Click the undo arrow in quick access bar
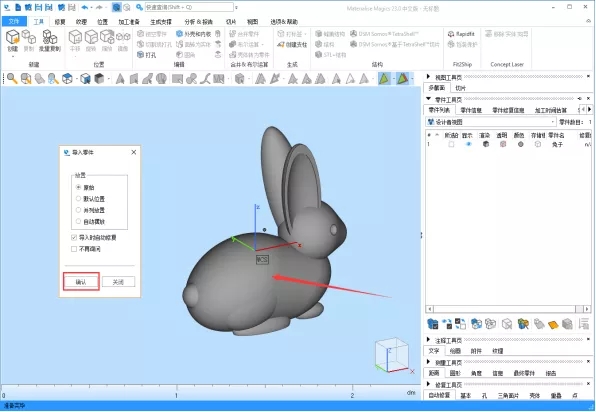Screen dimensions: 596x412 tap(85, 7)
